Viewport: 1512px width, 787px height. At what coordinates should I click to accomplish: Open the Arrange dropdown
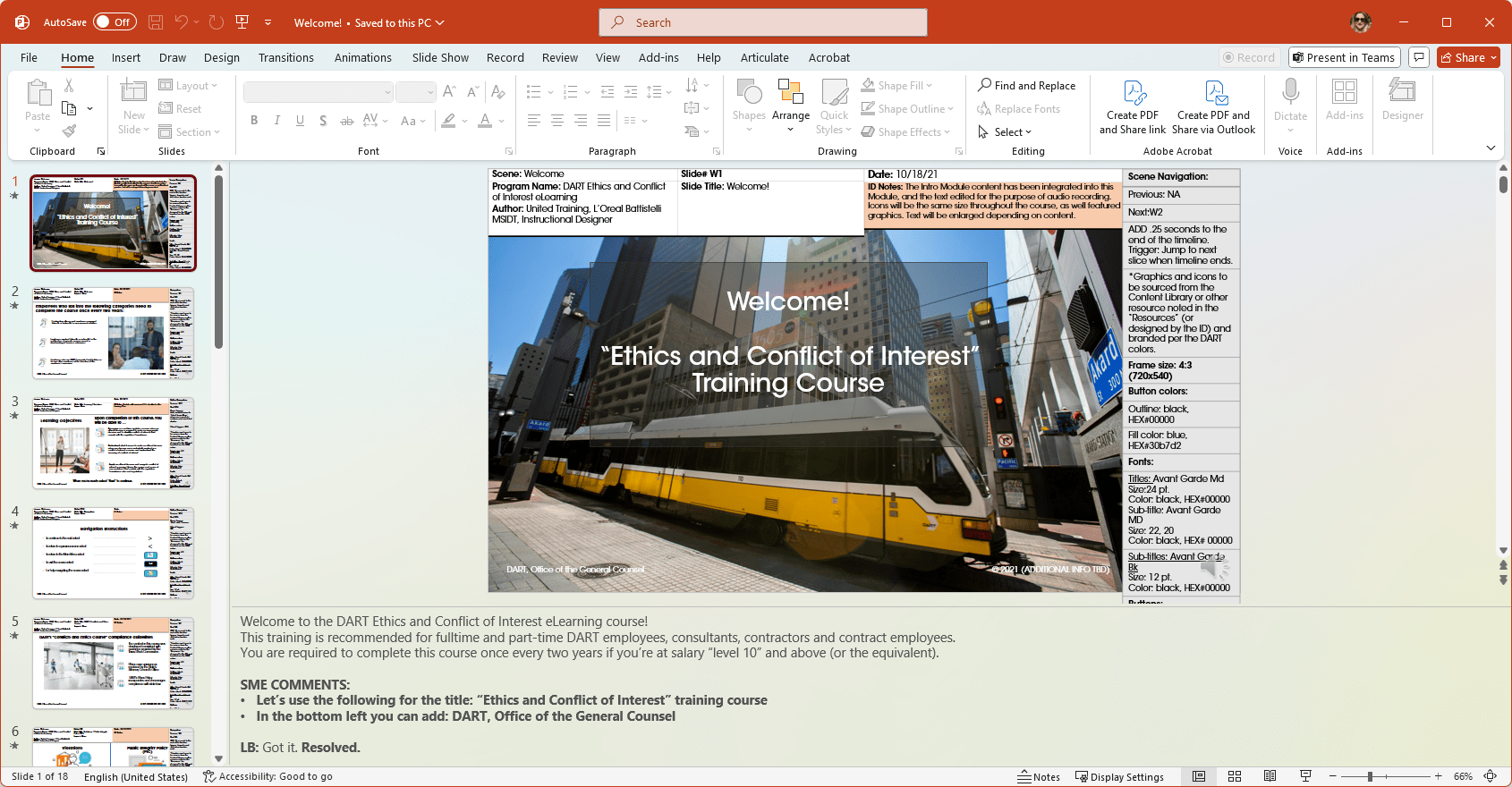click(x=791, y=106)
